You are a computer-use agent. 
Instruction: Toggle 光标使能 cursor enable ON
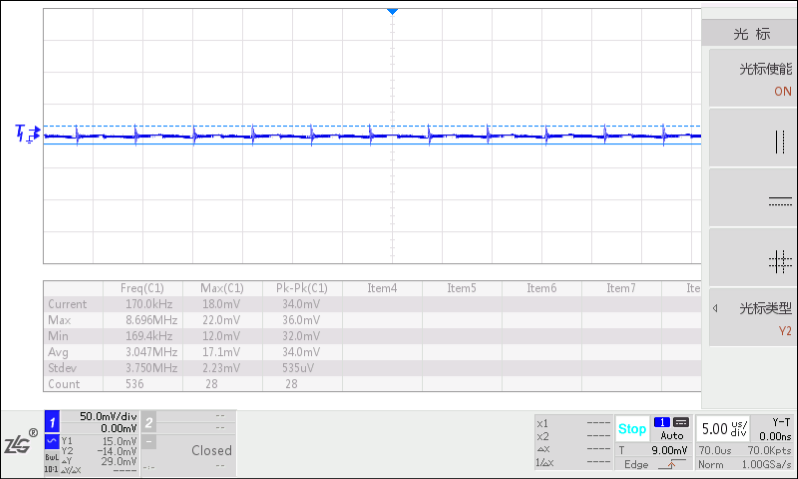749,79
